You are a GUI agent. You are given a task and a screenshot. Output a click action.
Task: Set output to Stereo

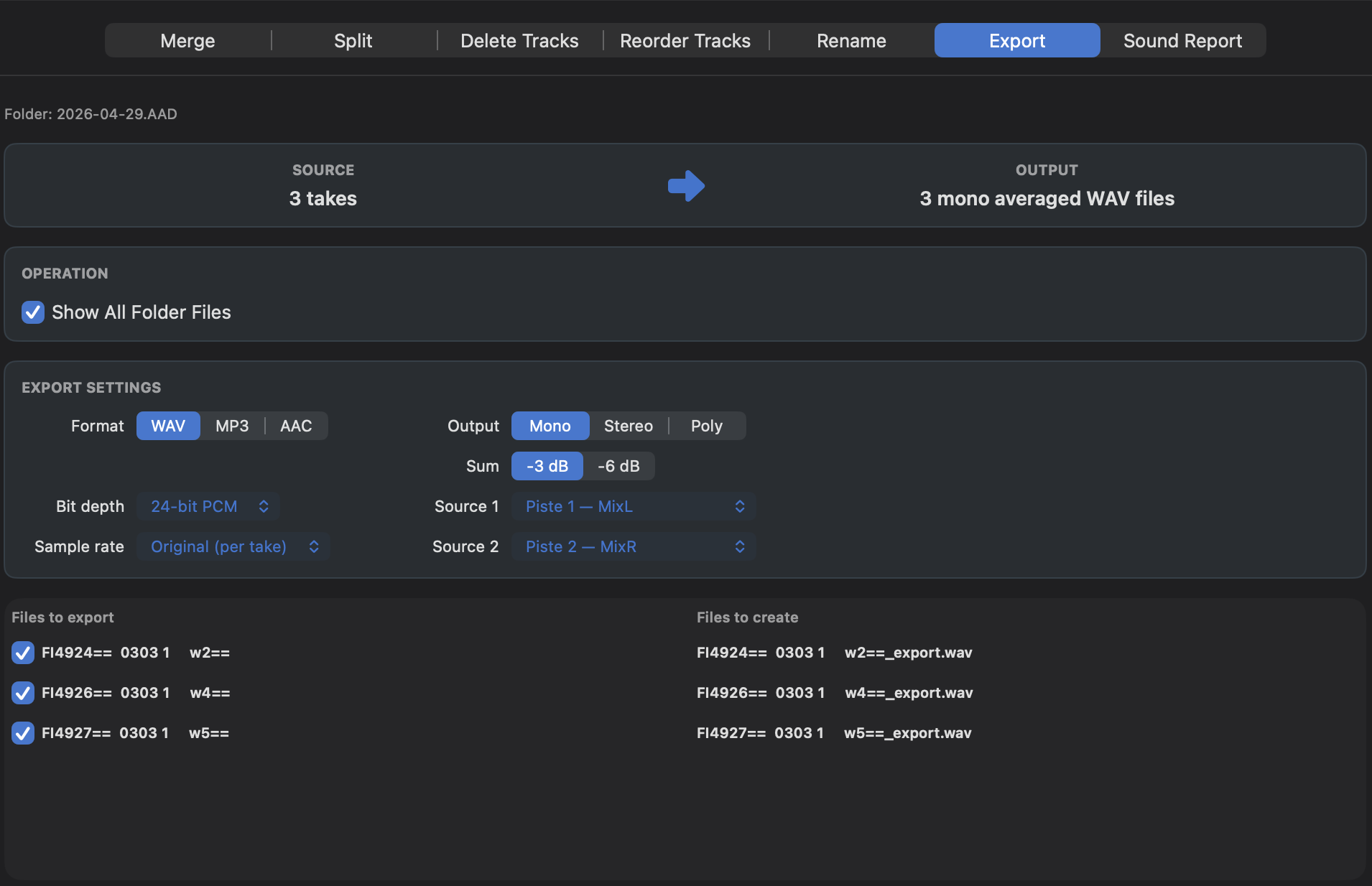(x=629, y=426)
